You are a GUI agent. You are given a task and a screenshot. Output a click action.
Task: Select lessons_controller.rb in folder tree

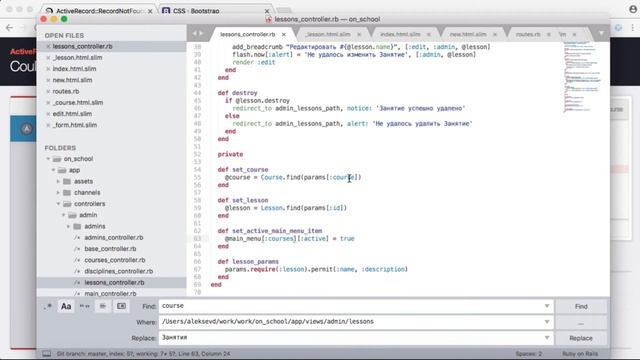click(x=114, y=282)
